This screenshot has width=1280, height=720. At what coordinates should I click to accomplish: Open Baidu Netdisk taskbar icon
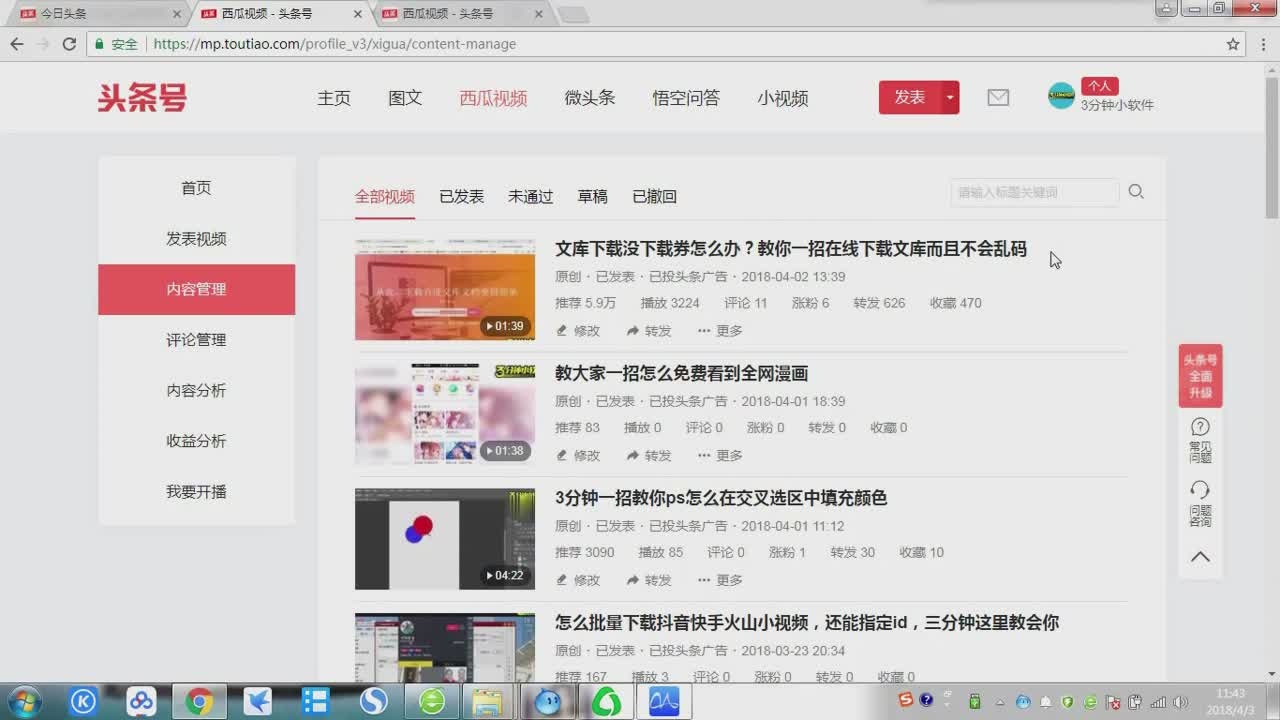(141, 702)
